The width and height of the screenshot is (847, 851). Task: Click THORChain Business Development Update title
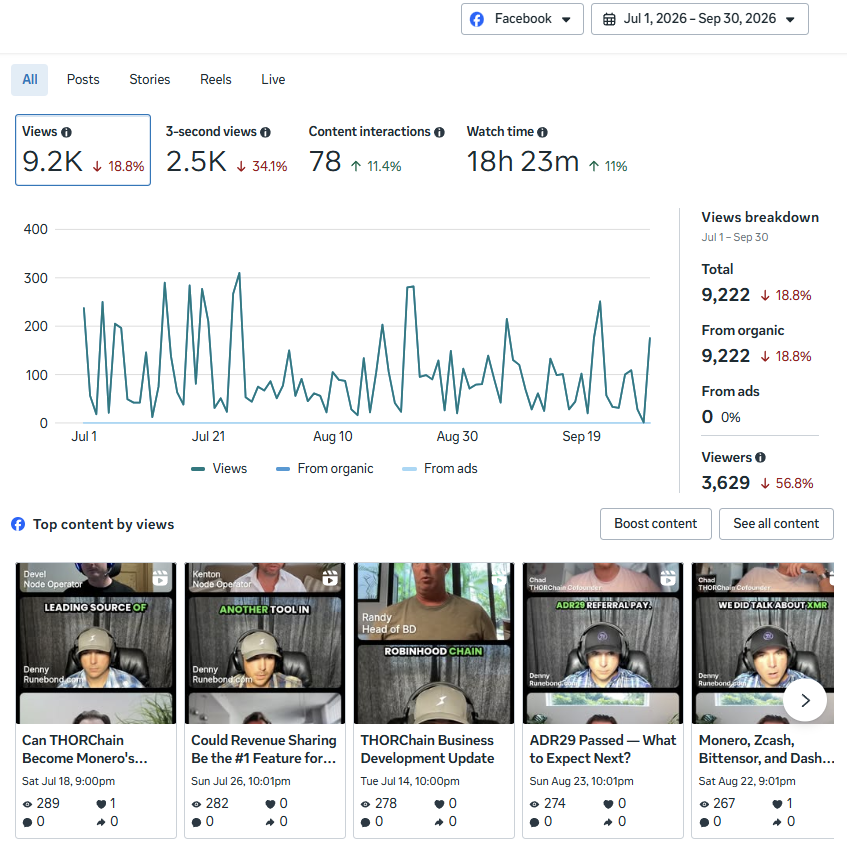pyautogui.click(x=427, y=750)
